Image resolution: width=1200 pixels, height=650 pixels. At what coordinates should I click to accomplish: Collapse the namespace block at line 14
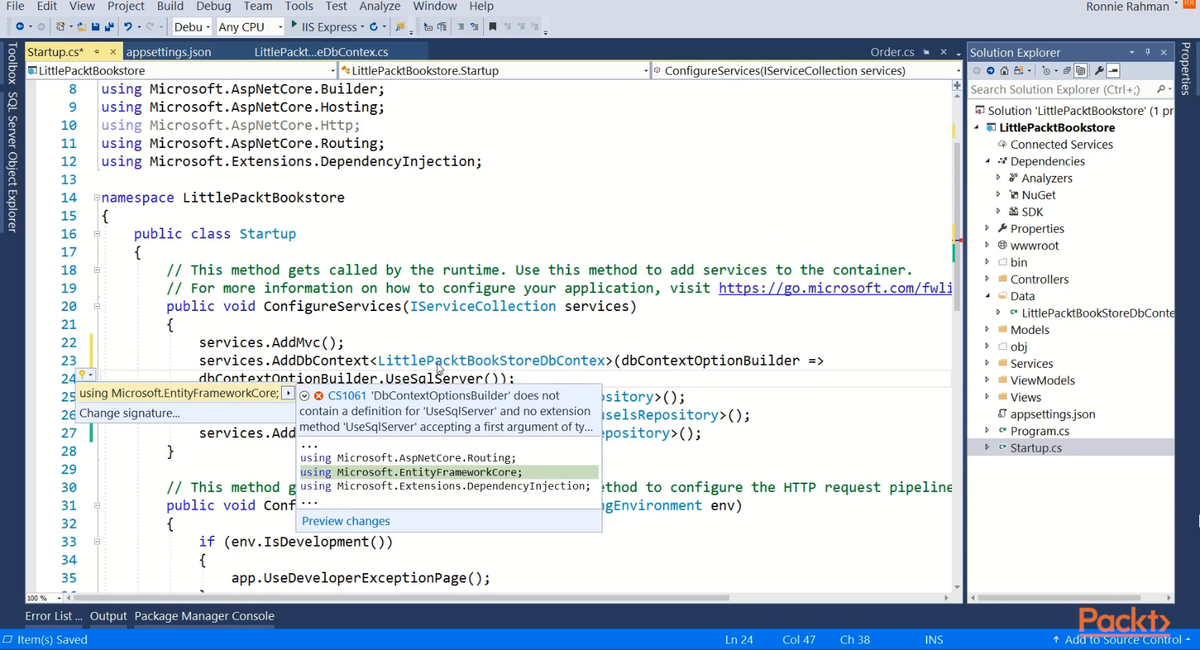[97, 198]
